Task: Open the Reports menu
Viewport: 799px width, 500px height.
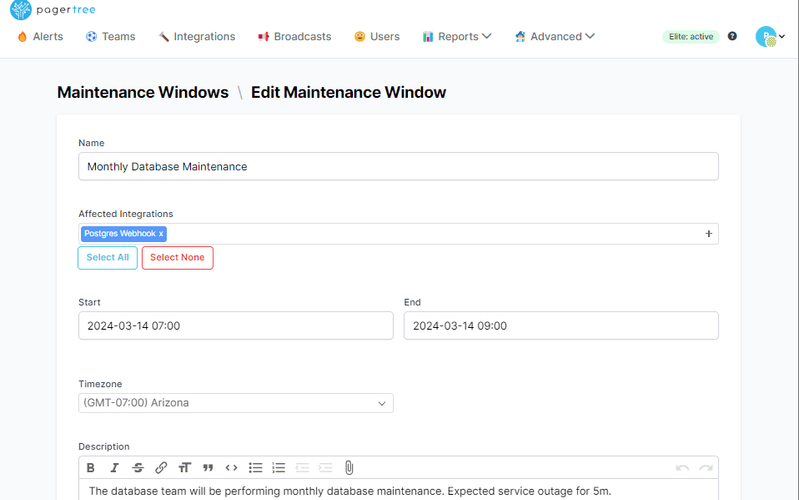Action: pyautogui.click(x=457, y=36)
